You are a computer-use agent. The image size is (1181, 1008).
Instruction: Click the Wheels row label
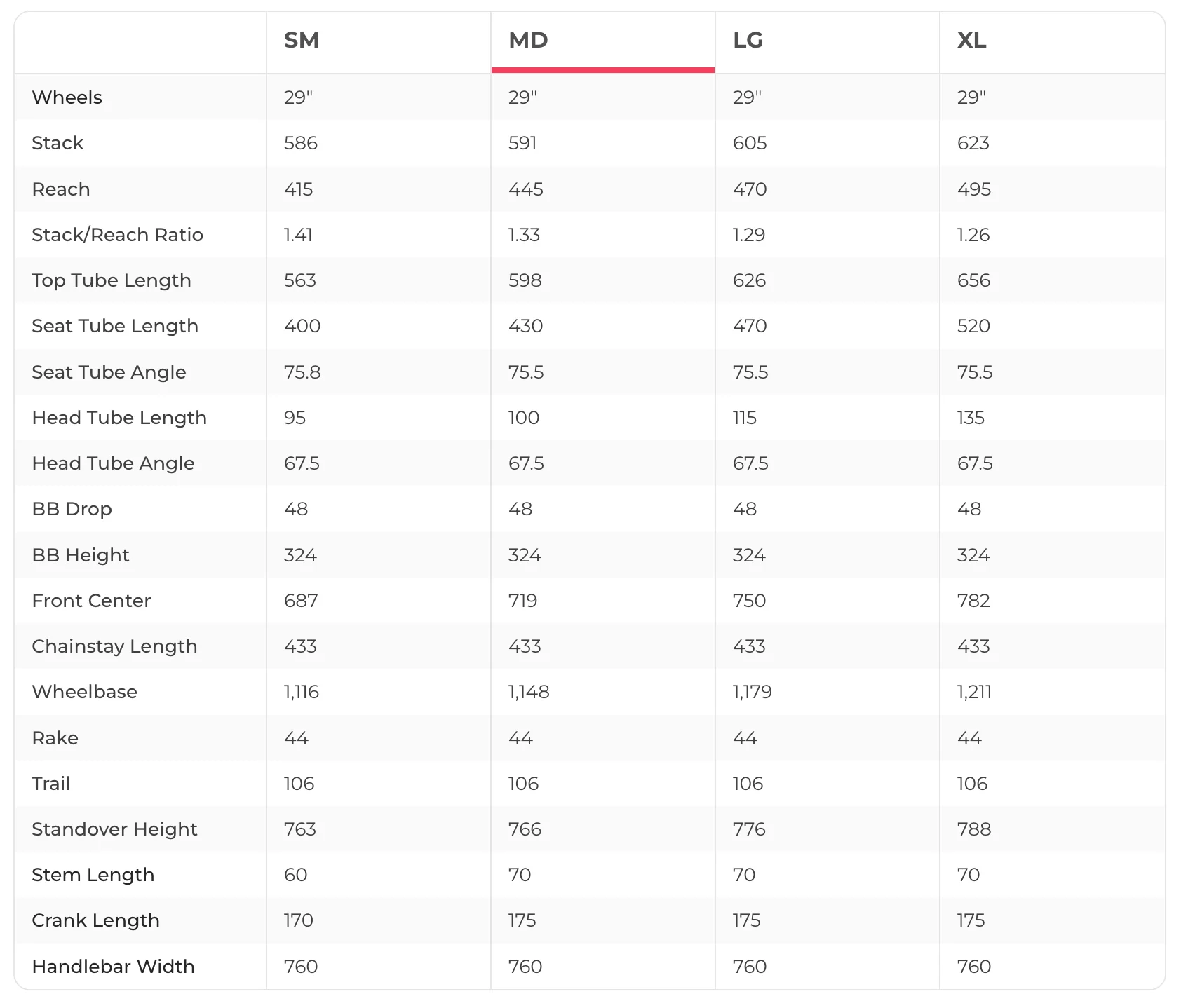67,97
